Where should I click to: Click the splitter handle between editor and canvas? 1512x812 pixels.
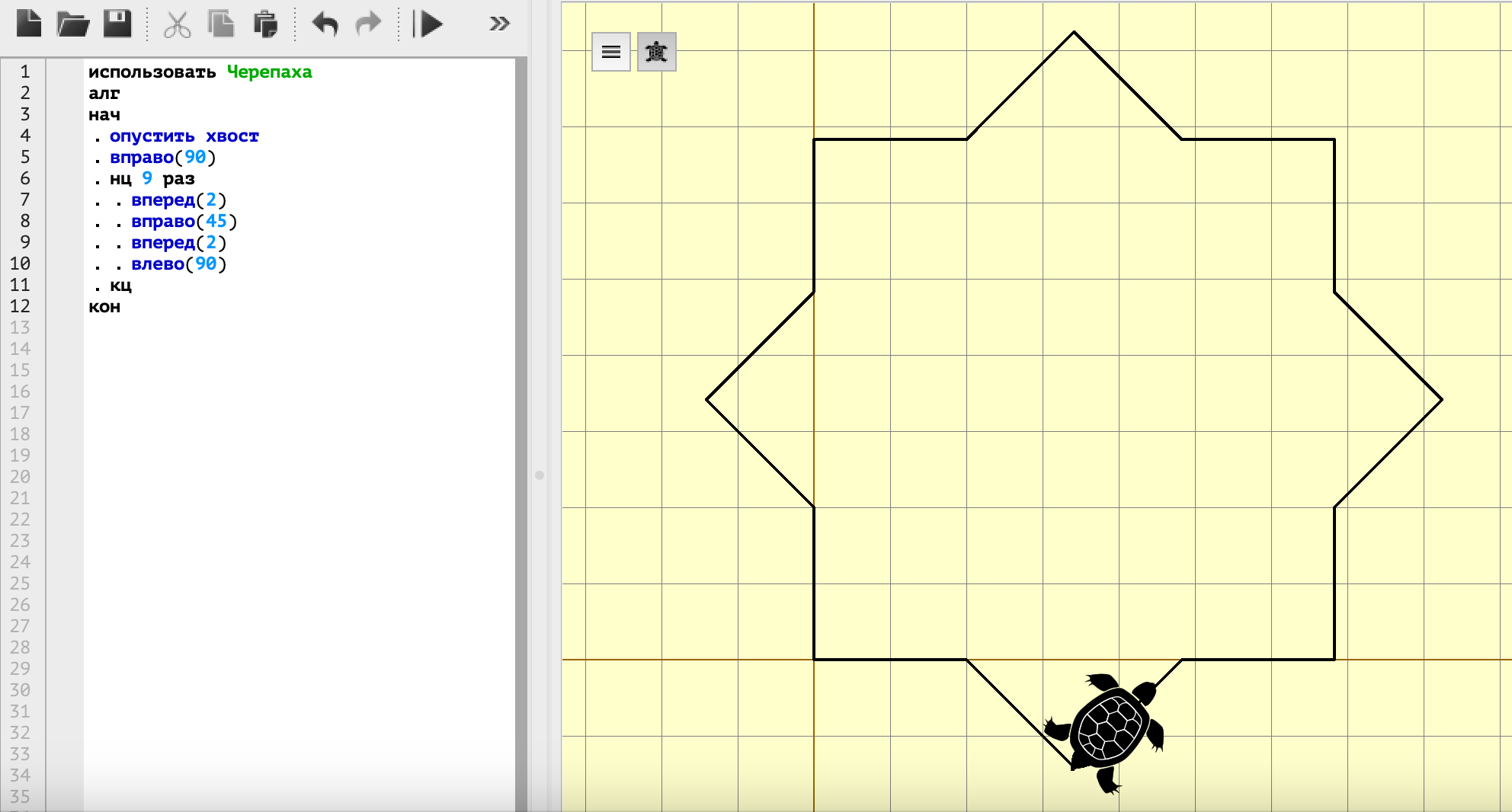point(540,475)
